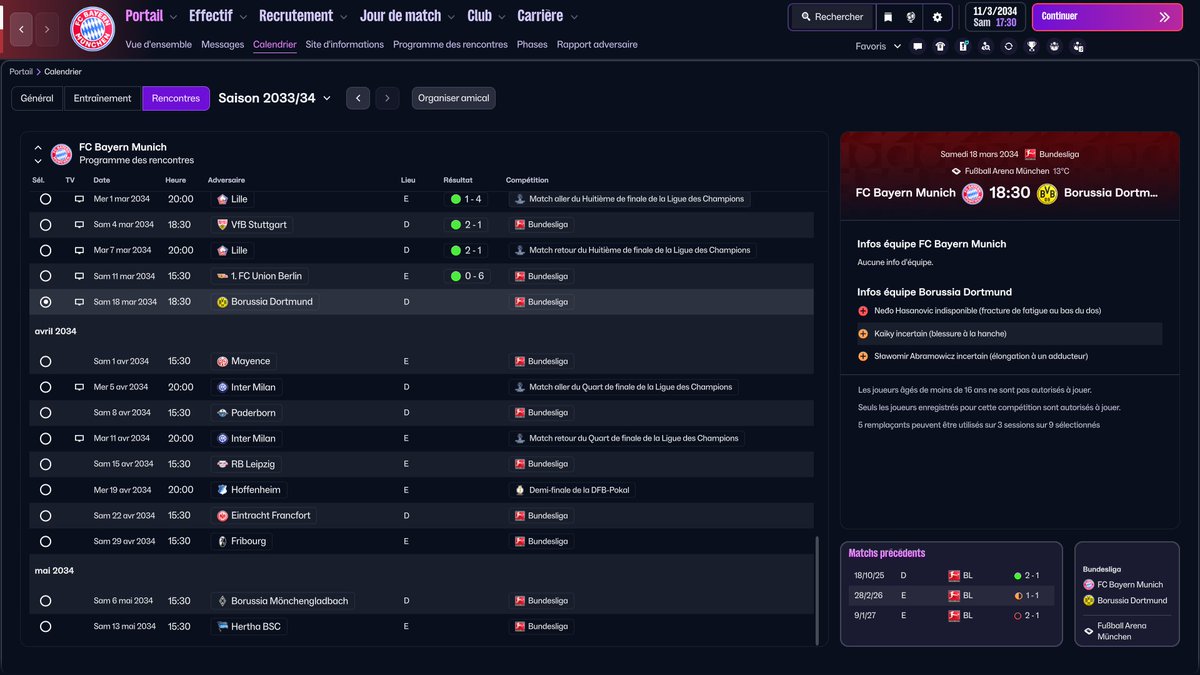The width and height of the screenshot is (1200, 675).
Task: Select radio button for Lille 1 mar match
Action: coord(45,199)
